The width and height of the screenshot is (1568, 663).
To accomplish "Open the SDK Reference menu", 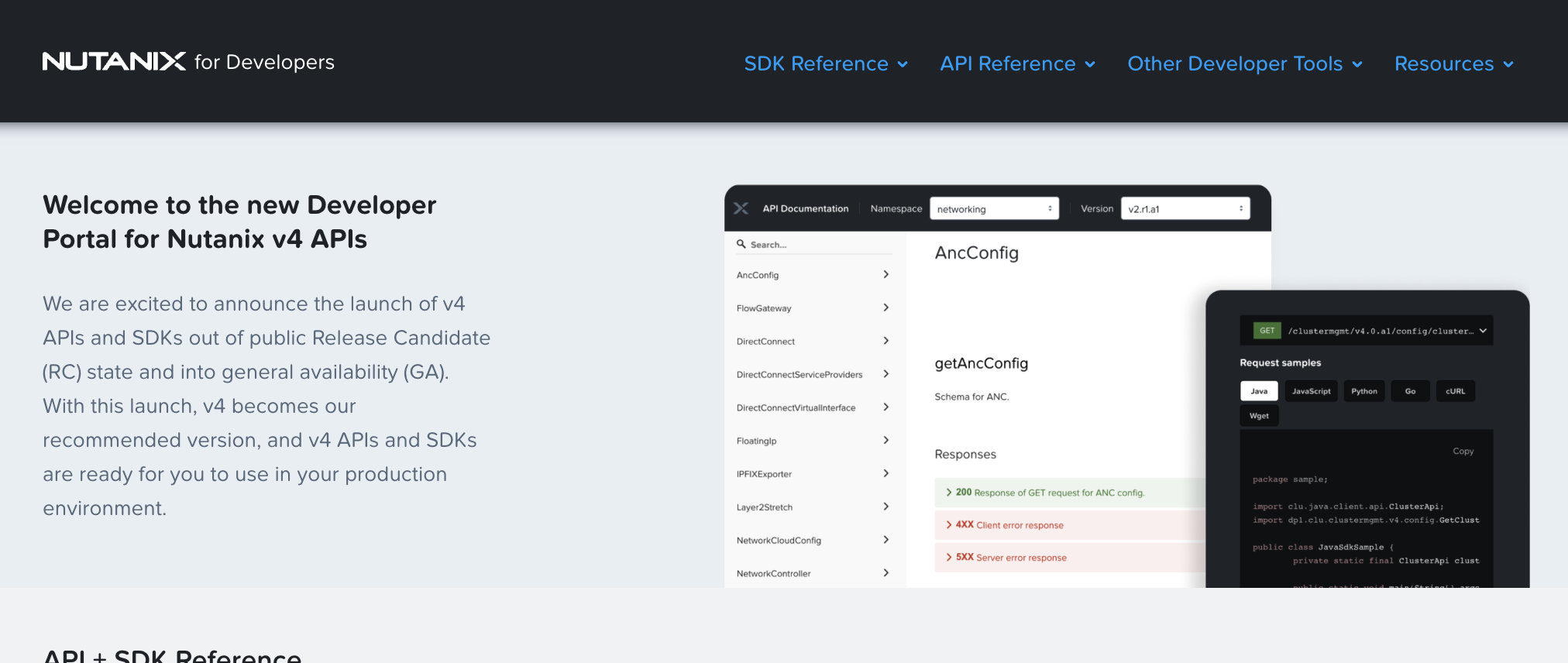I will click(x=826, y=64).
